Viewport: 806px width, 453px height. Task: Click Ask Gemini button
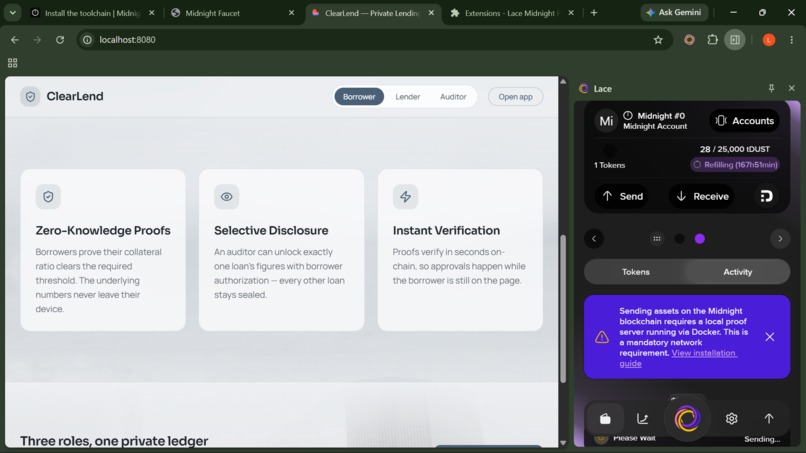674,12
